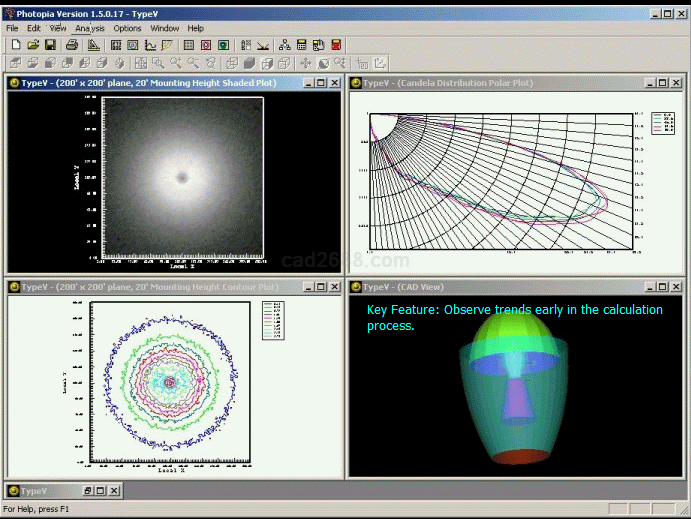Open a file with the folder icon

pos(32,45)
